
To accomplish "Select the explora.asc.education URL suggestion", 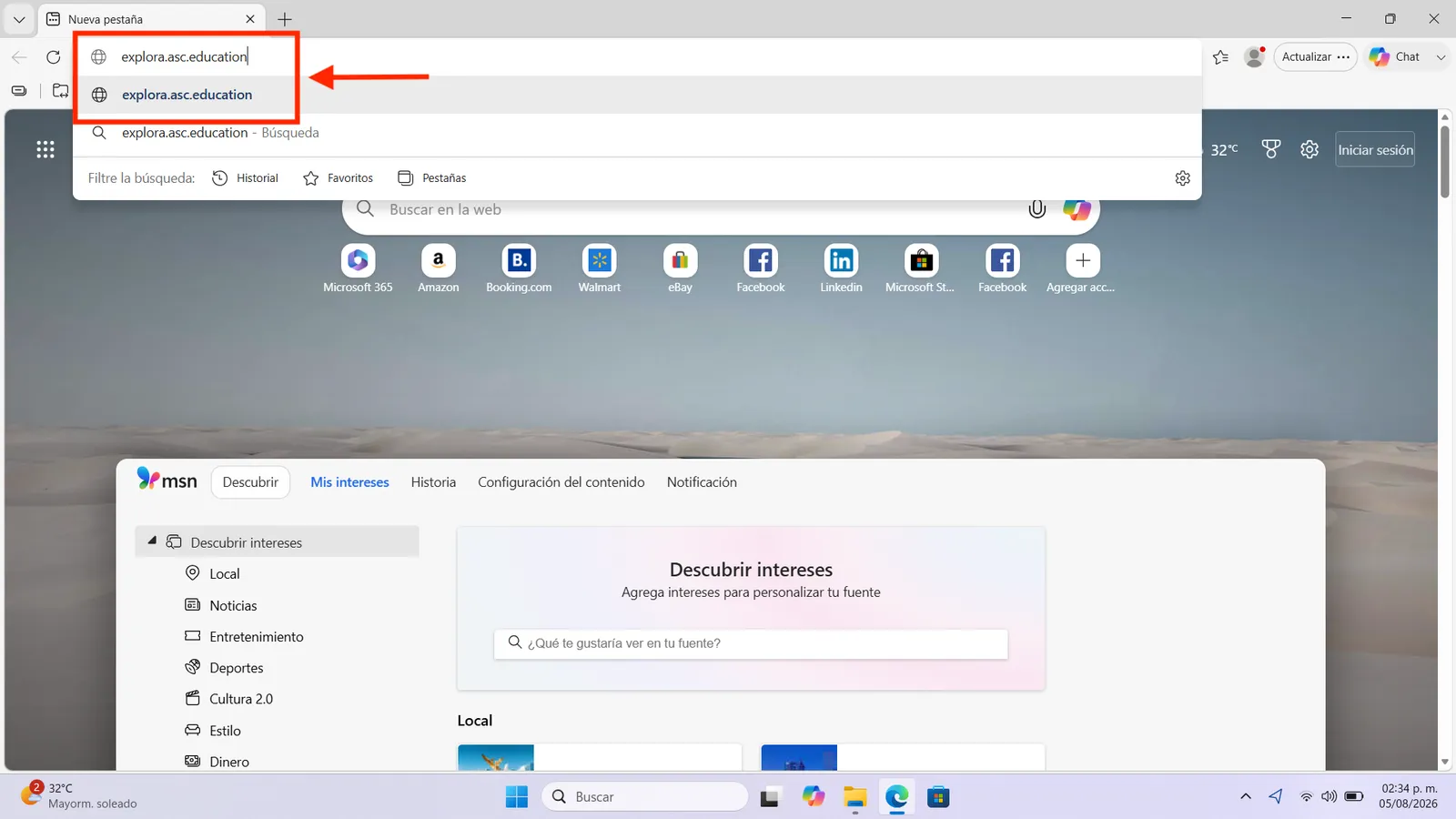I will pos(637,95).
